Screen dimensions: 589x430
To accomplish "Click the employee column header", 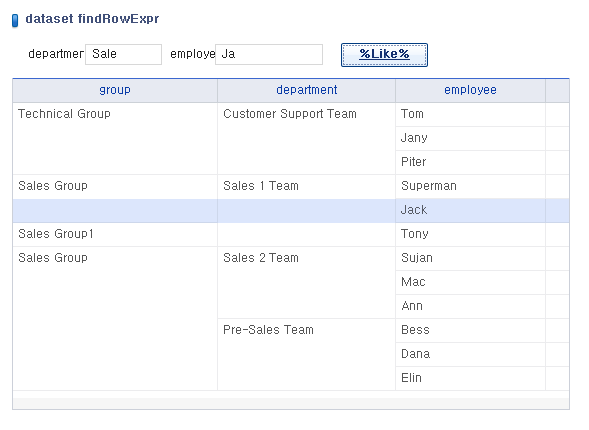I will [470, 90].
